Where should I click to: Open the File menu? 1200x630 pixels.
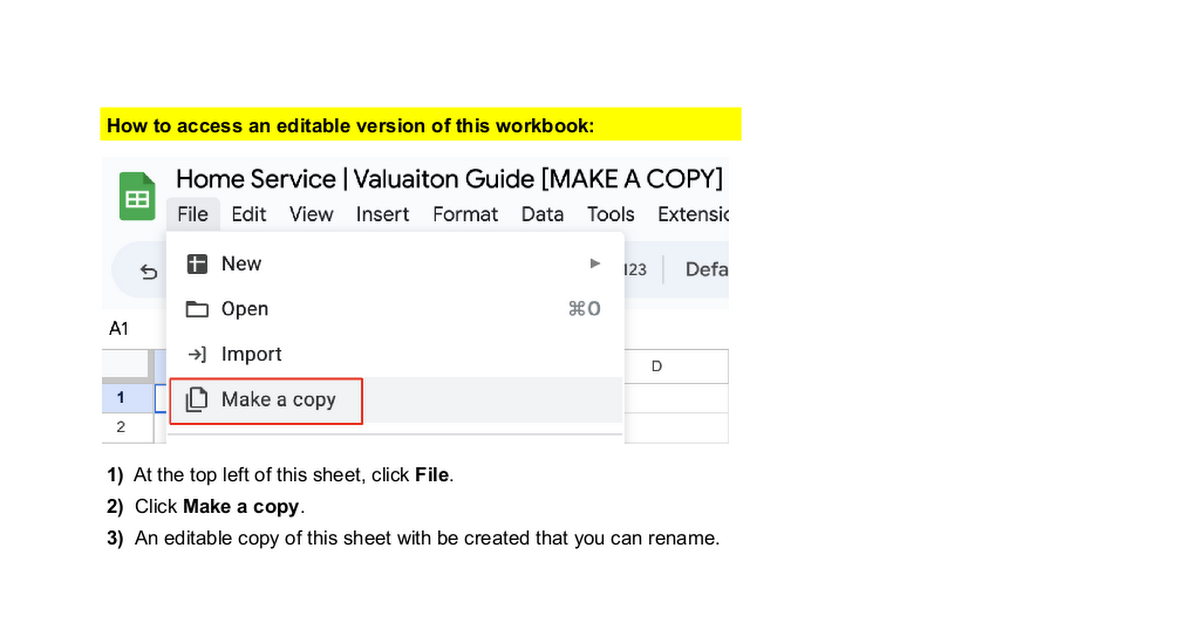192,214
